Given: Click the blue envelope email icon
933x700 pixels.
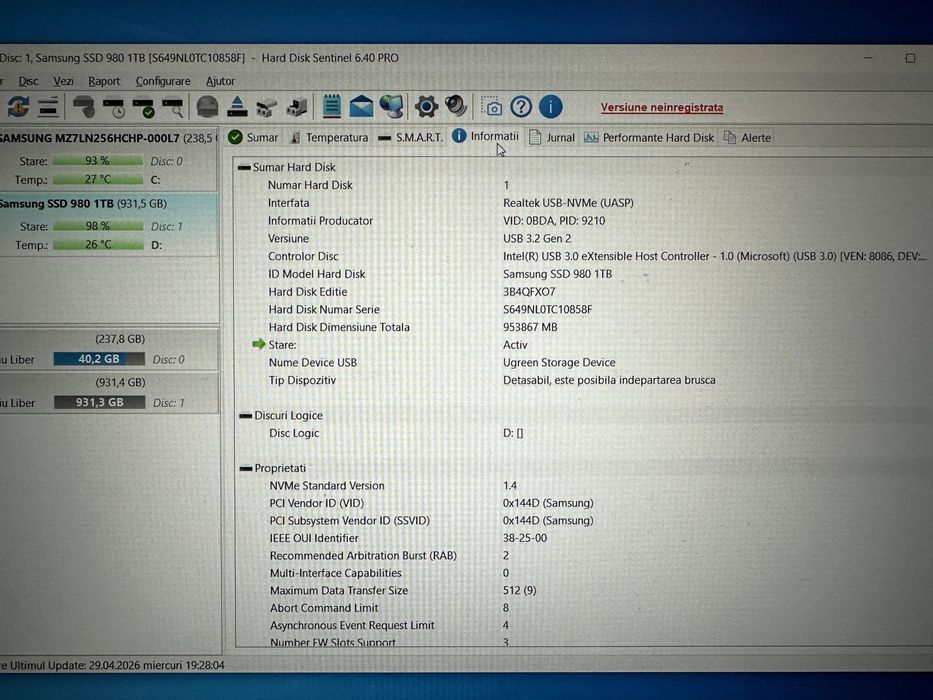Looking at the screenshot, I should click(x=361, y=107).
